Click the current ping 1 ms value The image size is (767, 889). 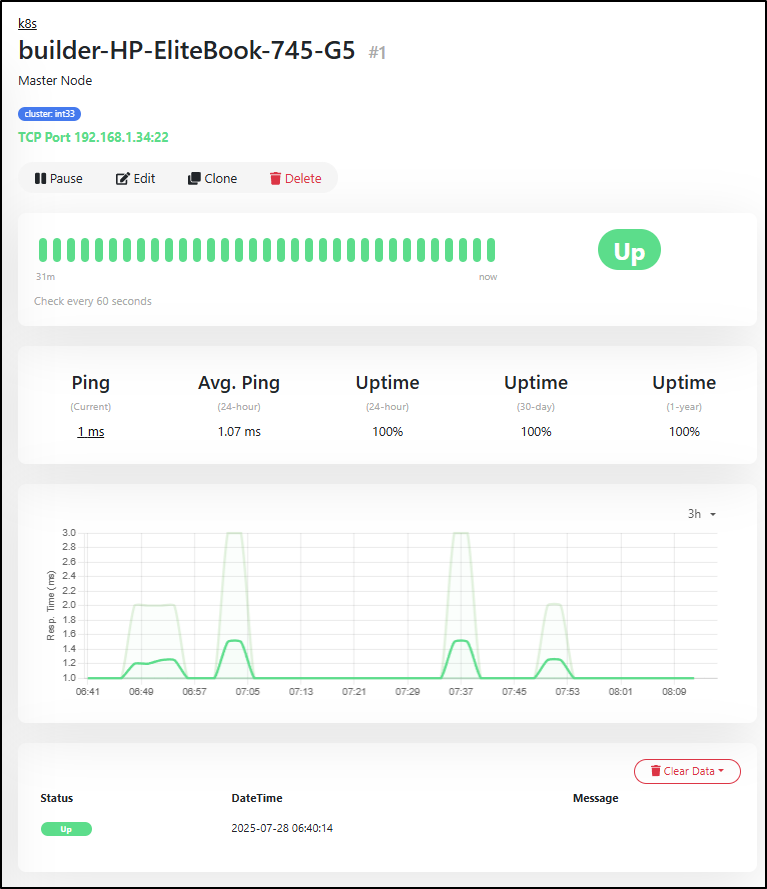pos(91,432)
